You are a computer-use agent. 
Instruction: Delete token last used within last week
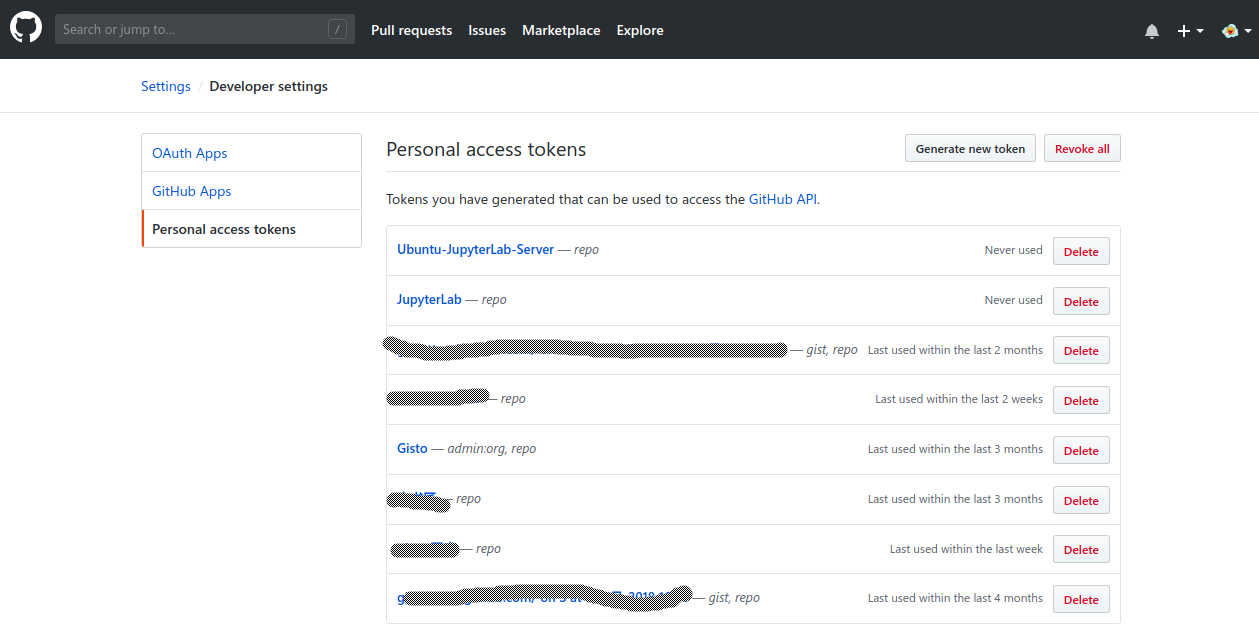(1081, 549)
